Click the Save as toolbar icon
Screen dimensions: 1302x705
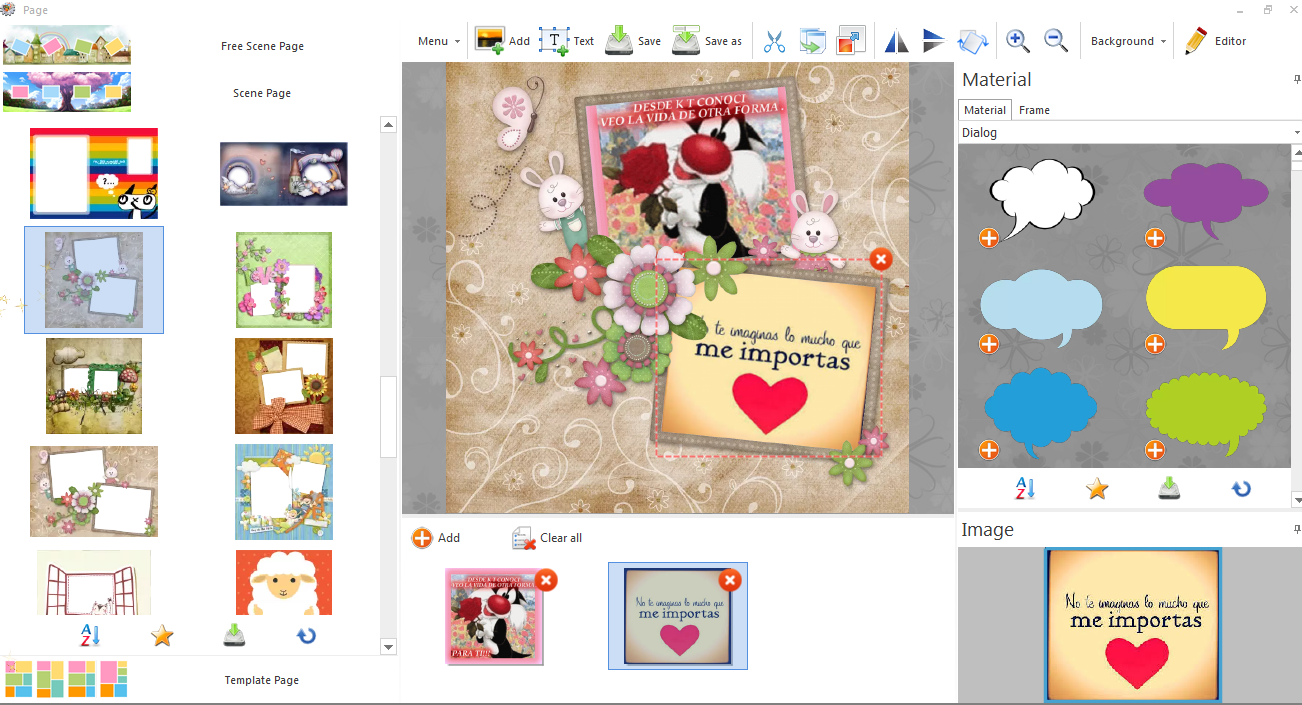pos(686,41)
